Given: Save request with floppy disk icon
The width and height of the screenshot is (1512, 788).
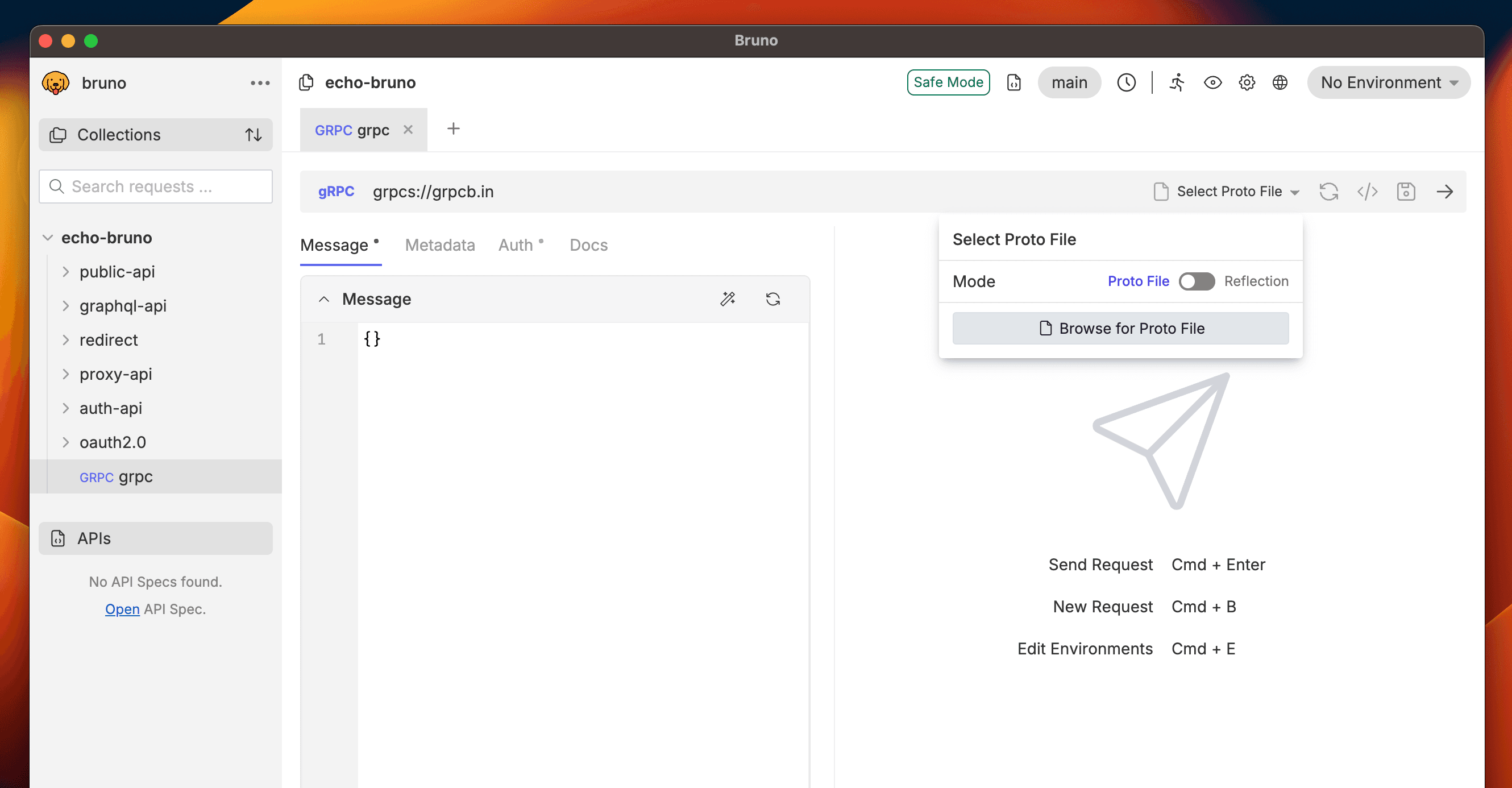Looking at the screenshot, I should [1406, 192].
